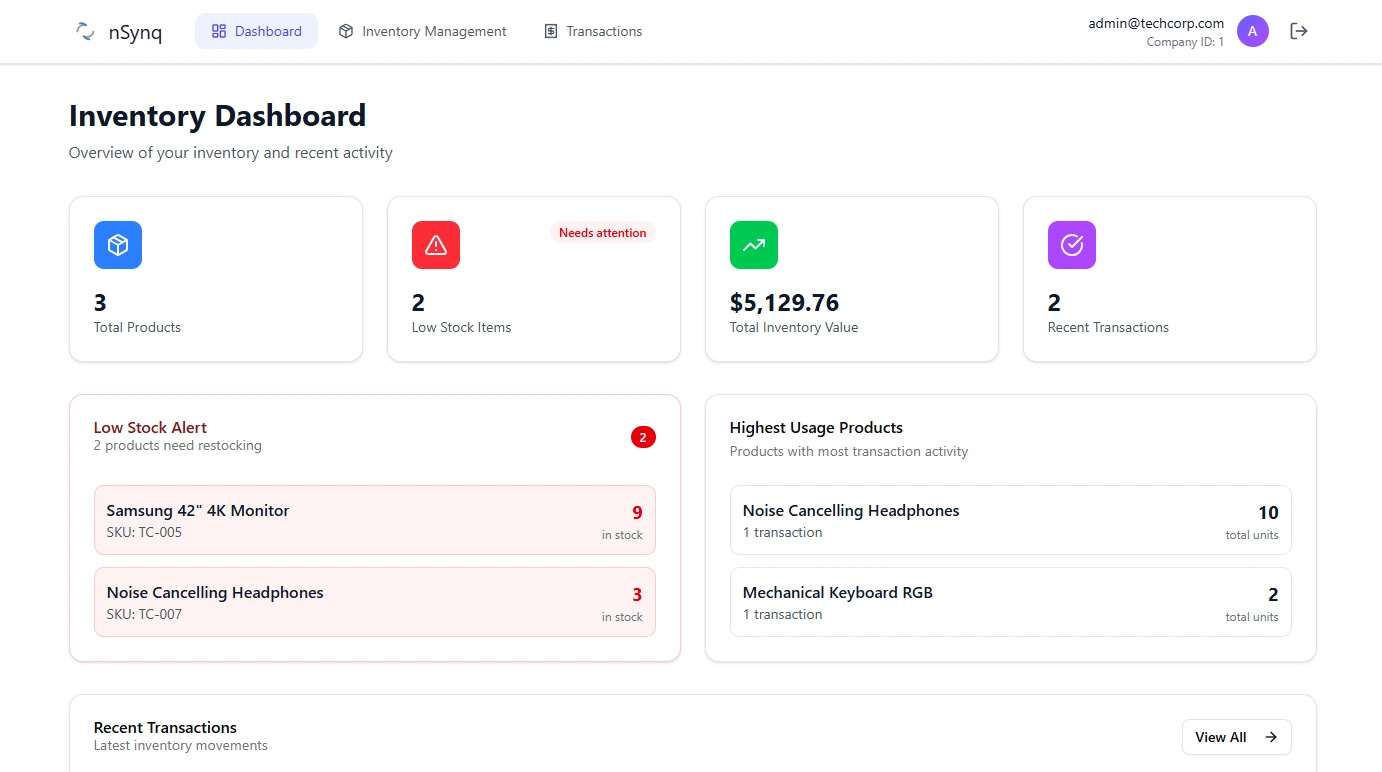Screen dimensions: 1382x772
Task: Open the Transactions section
Action: [593, 31]
